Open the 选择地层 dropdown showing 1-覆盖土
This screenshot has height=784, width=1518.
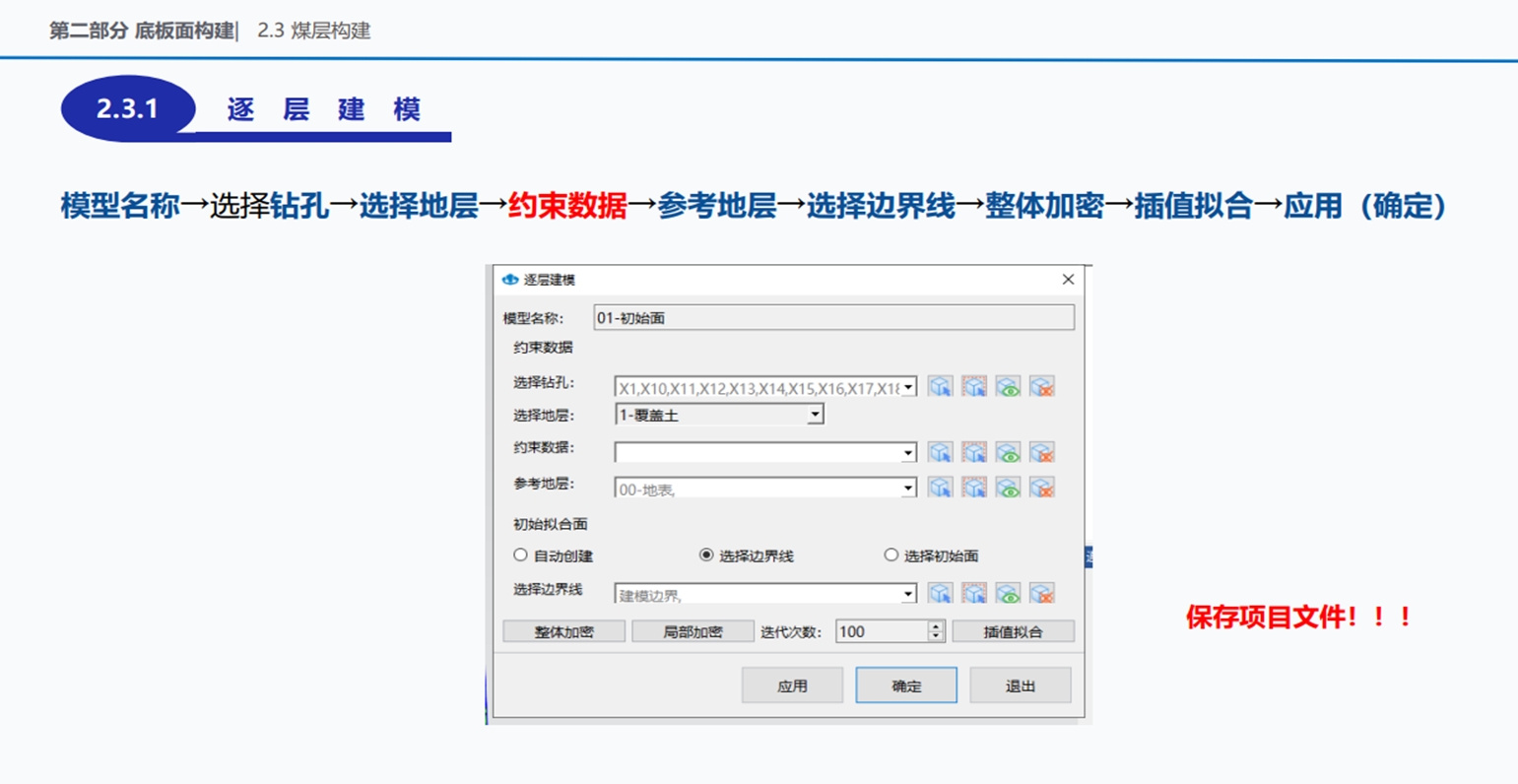(x=815, y=416)
